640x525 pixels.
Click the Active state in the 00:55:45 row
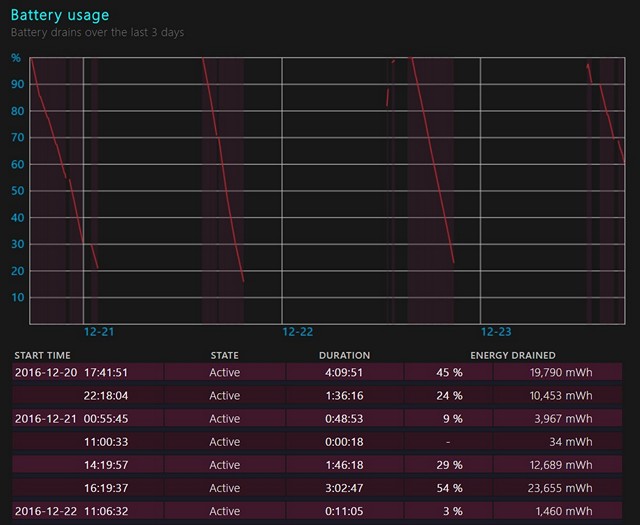tap(224, 418)
